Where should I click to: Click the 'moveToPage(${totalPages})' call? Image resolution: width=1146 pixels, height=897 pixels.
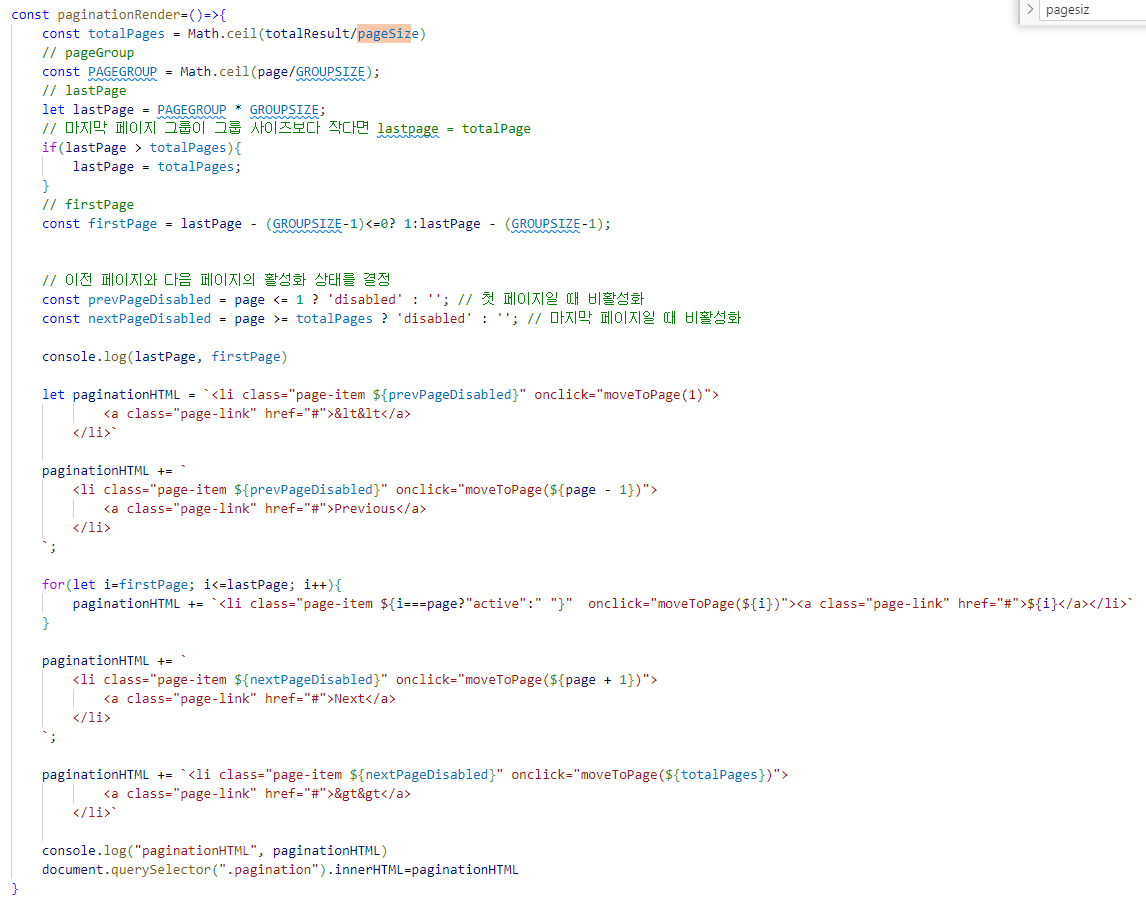pos(677,775)
